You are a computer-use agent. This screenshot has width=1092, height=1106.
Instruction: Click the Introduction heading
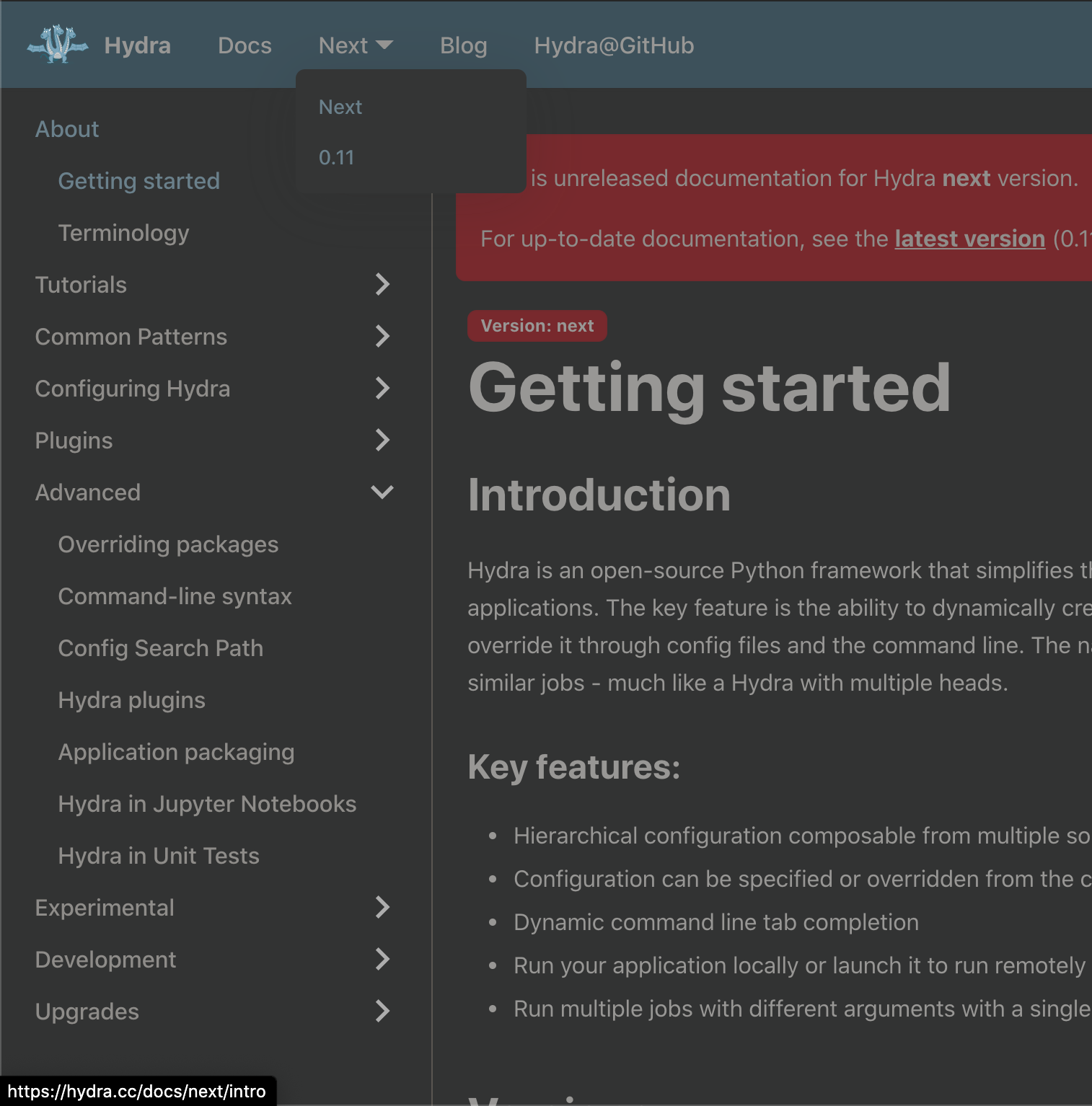click(x=599, y=495)
